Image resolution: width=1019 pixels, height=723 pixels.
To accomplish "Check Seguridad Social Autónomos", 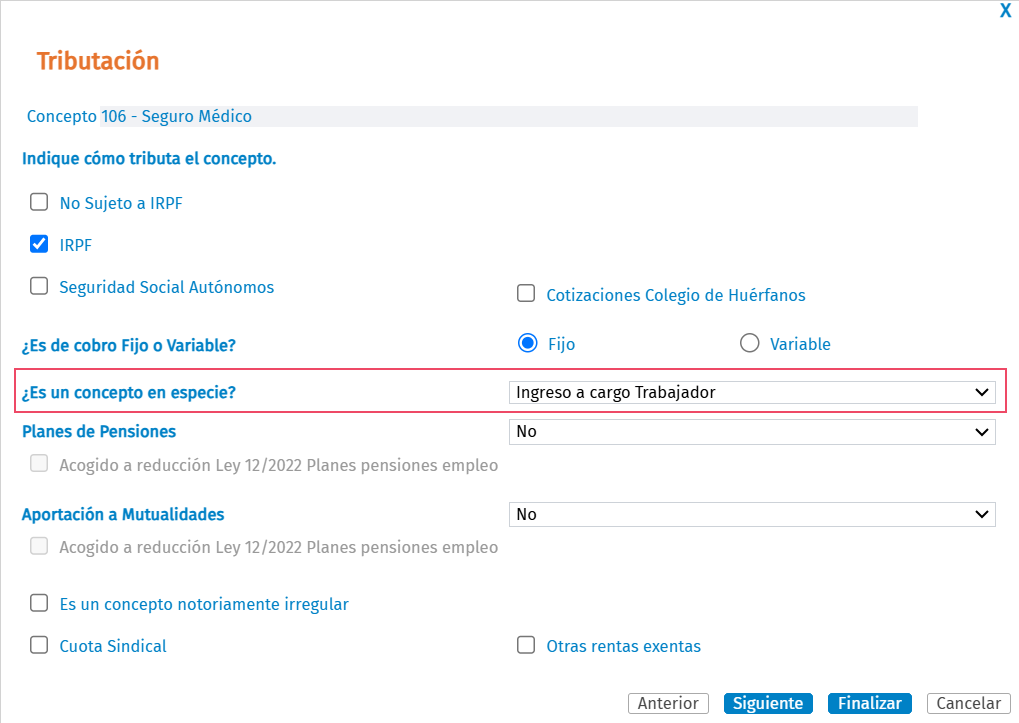I will click(x=38, y=285).
